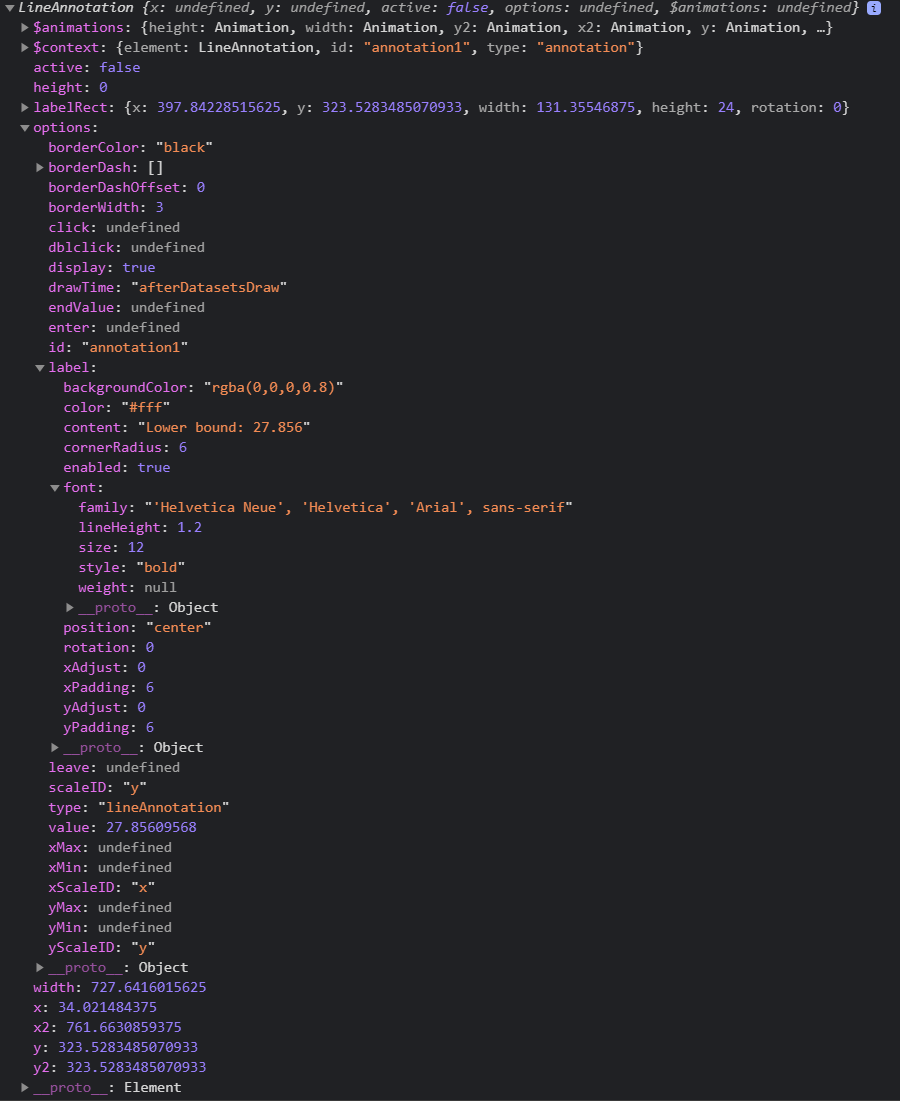The image size is (900, 1101).
Task: Select the xPadding: 6 property
Action: click(x=109, y=687)
